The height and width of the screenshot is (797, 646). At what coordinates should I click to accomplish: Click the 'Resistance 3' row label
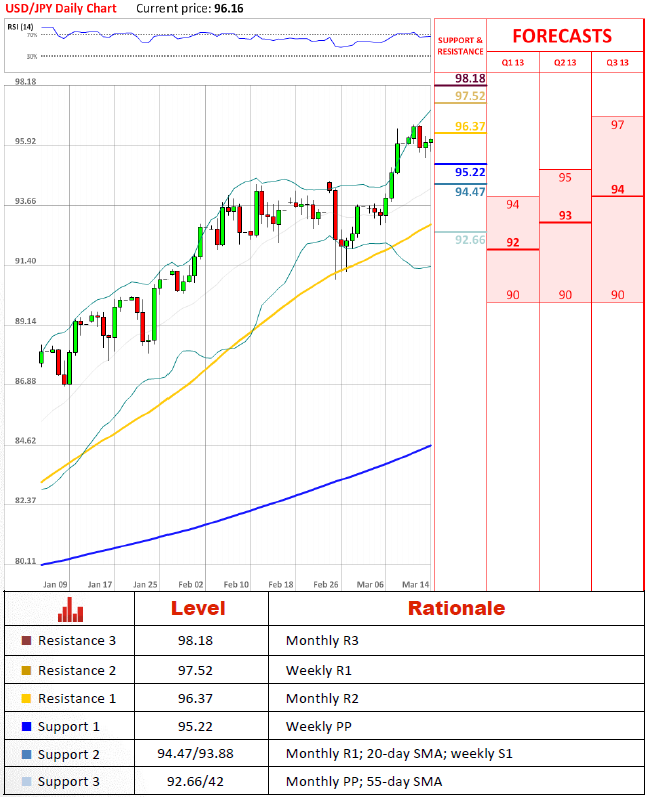[x=77, y=640]
